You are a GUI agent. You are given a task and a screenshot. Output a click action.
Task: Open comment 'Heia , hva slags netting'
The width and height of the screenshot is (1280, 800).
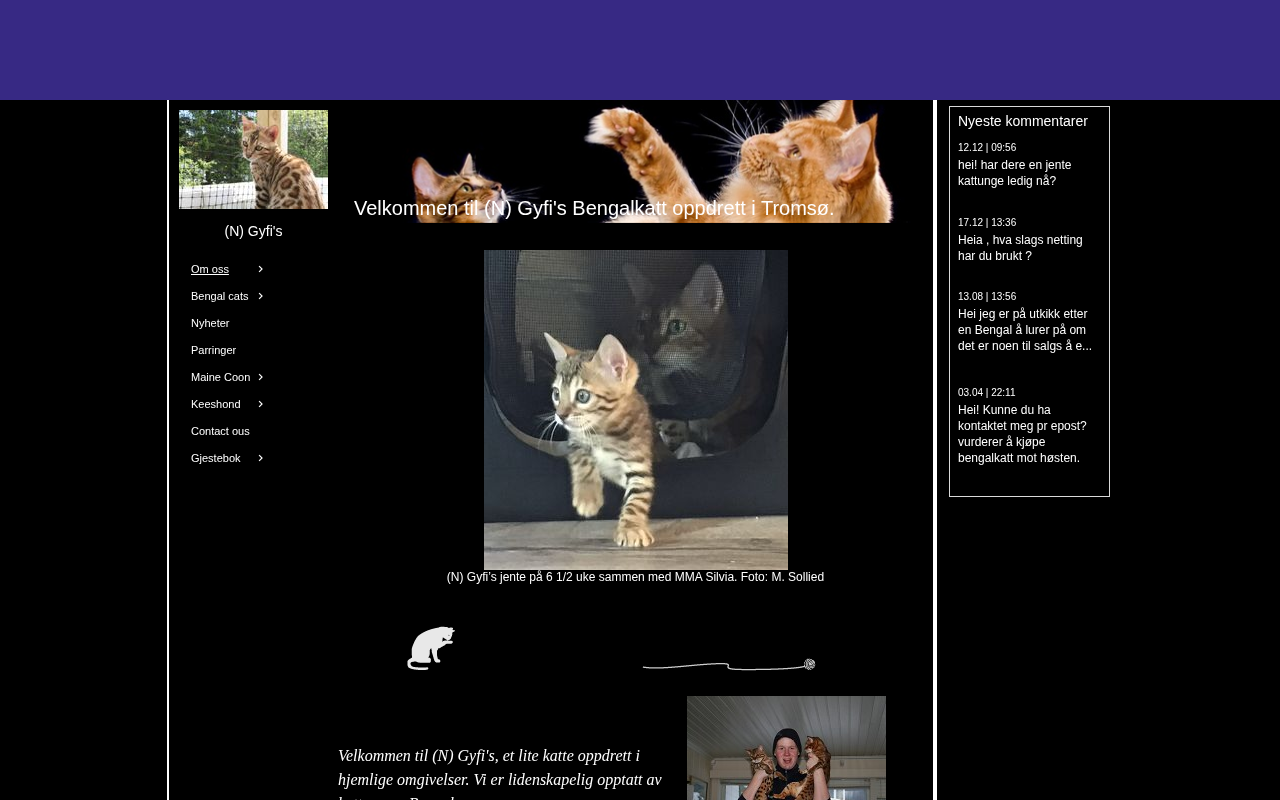click(1020, 248)
